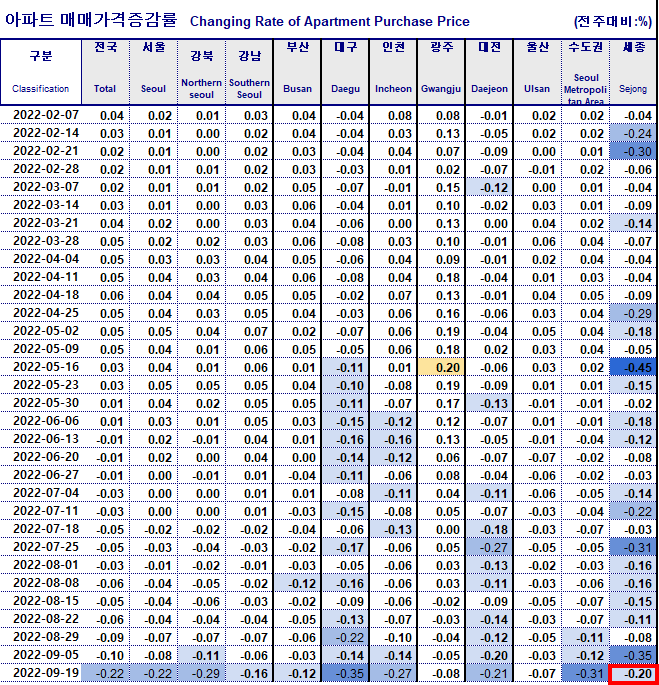Select Incheon value 0.08 on 2022-02-07
659x685 pixels.
click(x=393, y=115)
